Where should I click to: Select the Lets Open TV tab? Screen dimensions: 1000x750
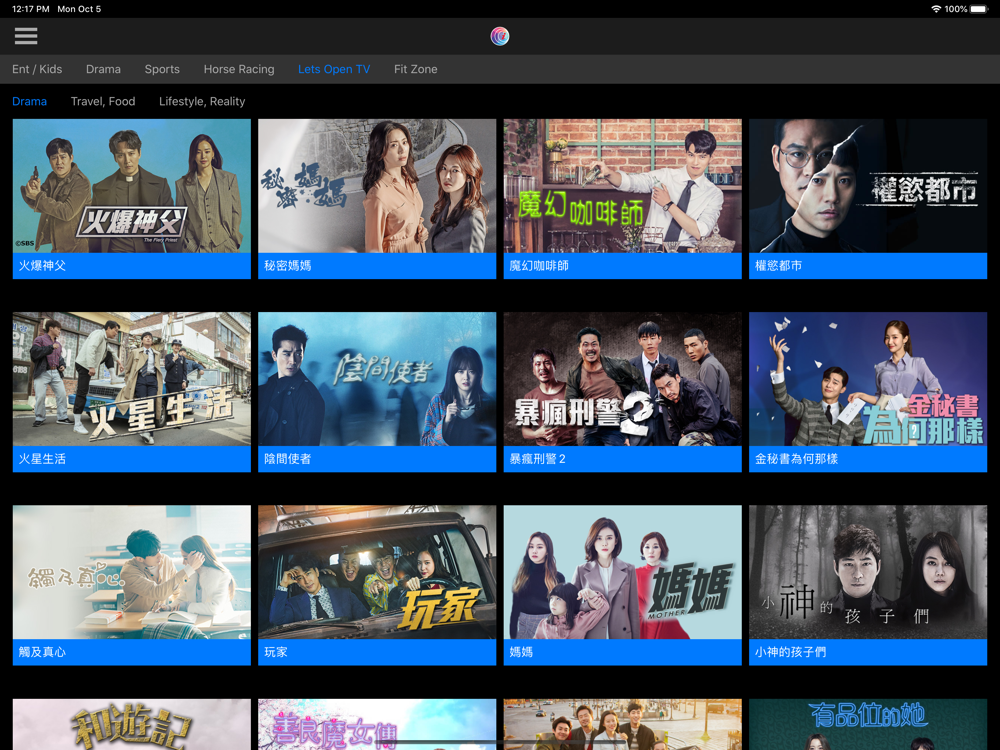334,69
